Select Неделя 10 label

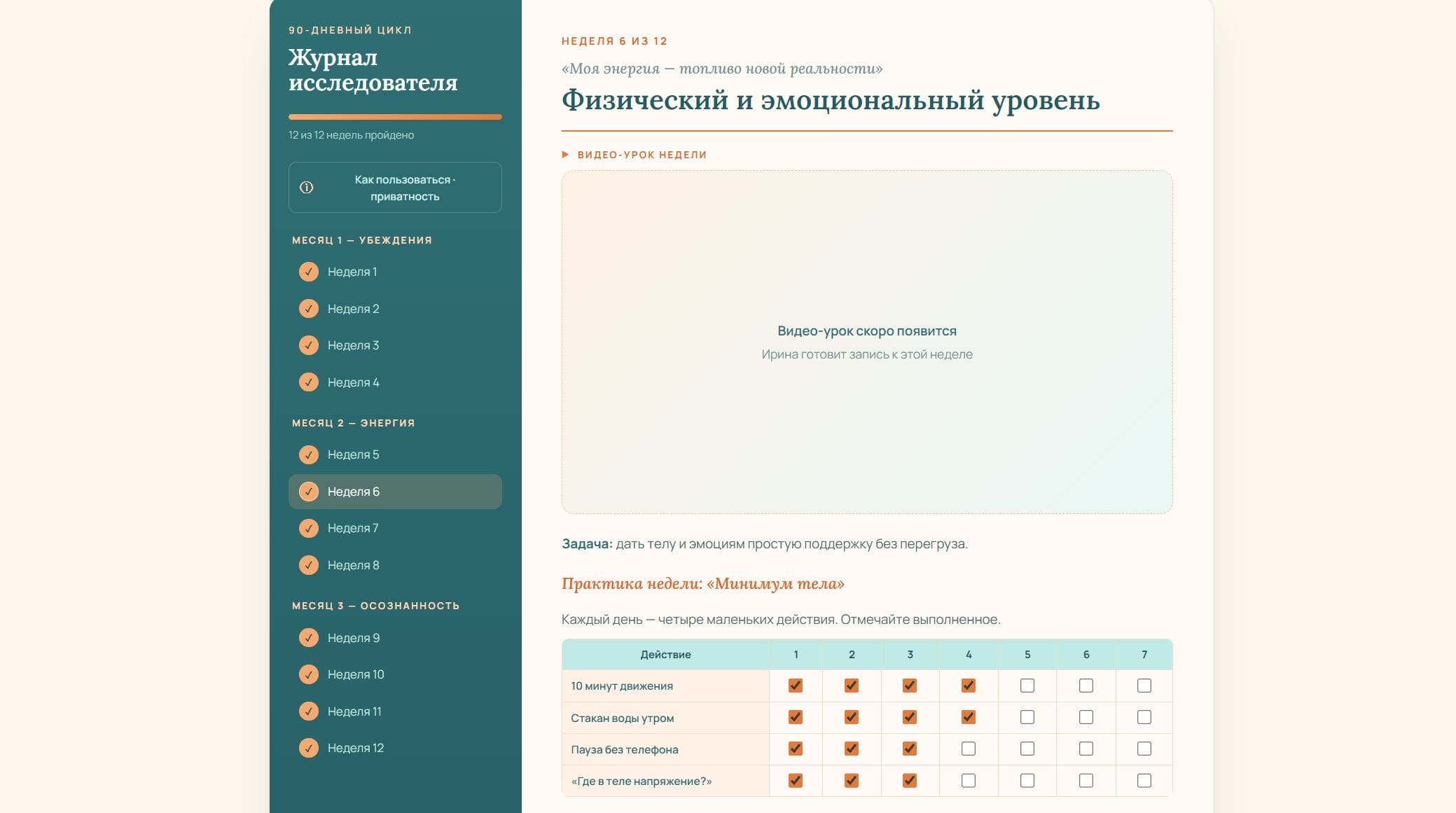(x=356, y=674)
